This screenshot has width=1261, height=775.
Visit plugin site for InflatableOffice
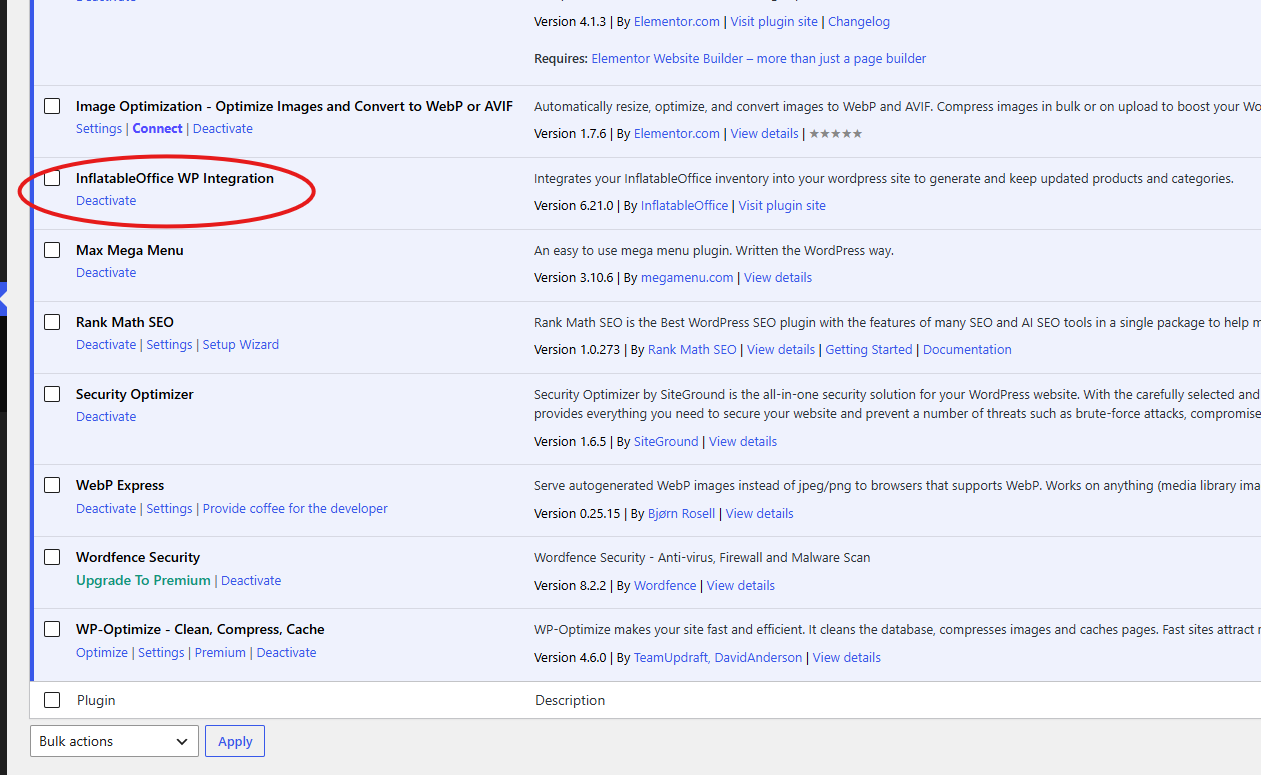coord(782,205)
